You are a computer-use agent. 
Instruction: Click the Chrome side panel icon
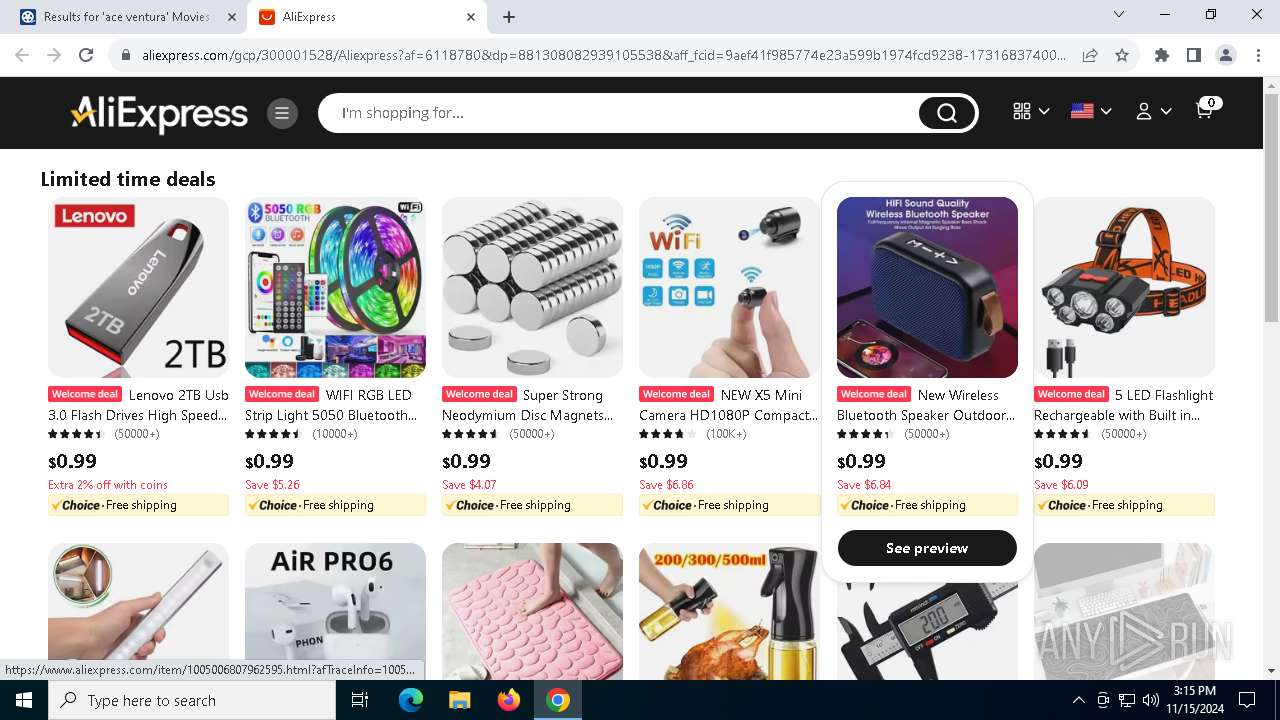(1193, 55)
